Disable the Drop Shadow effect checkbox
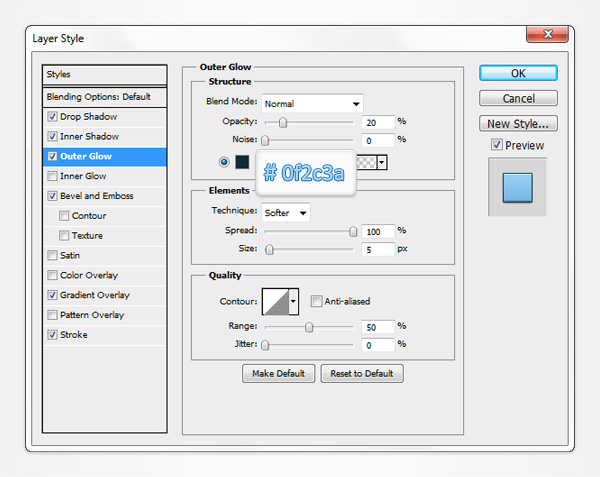 52,117
